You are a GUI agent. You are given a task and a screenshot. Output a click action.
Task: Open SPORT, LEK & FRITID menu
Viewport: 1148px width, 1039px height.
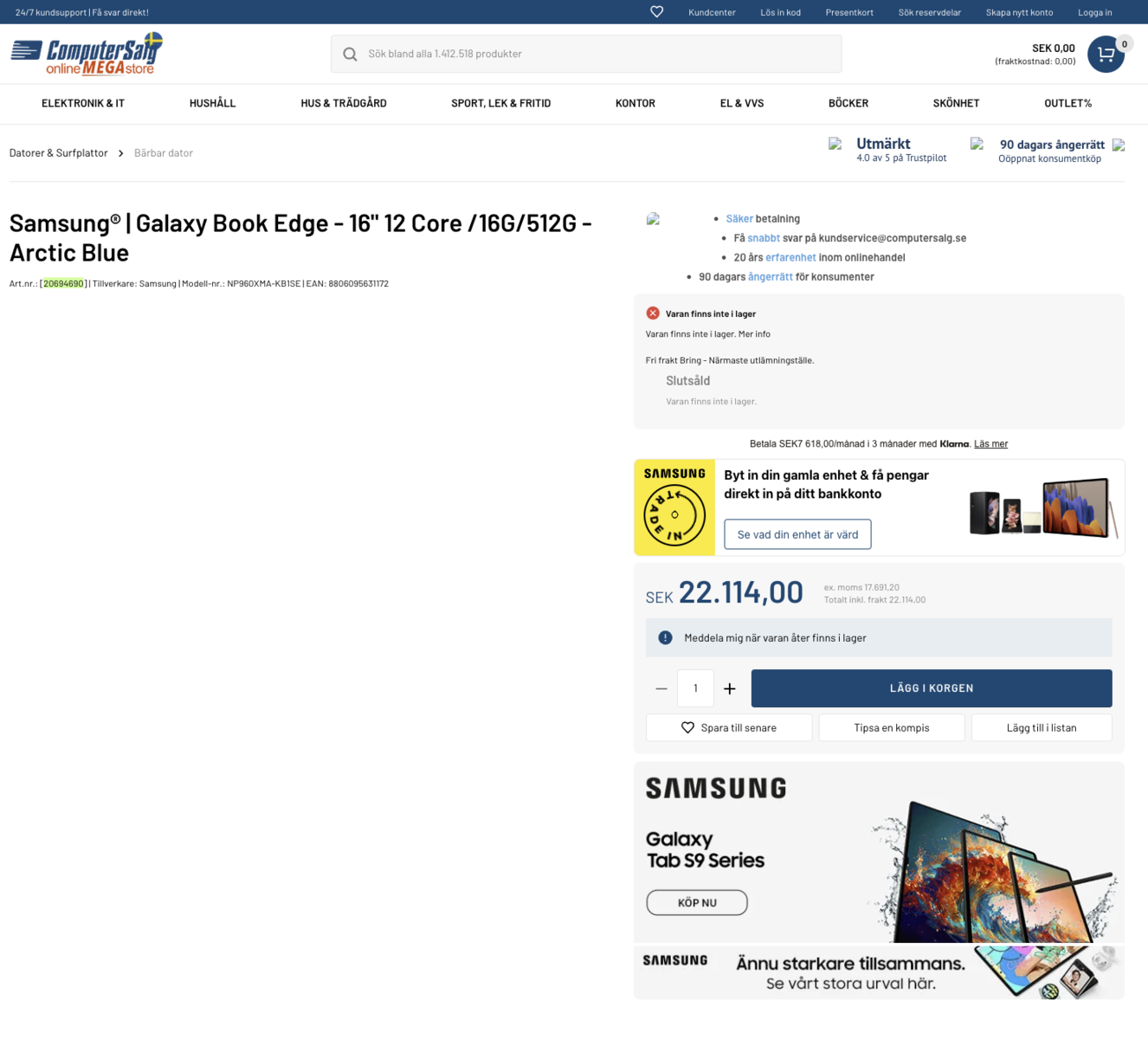click(x=500, y=103)
